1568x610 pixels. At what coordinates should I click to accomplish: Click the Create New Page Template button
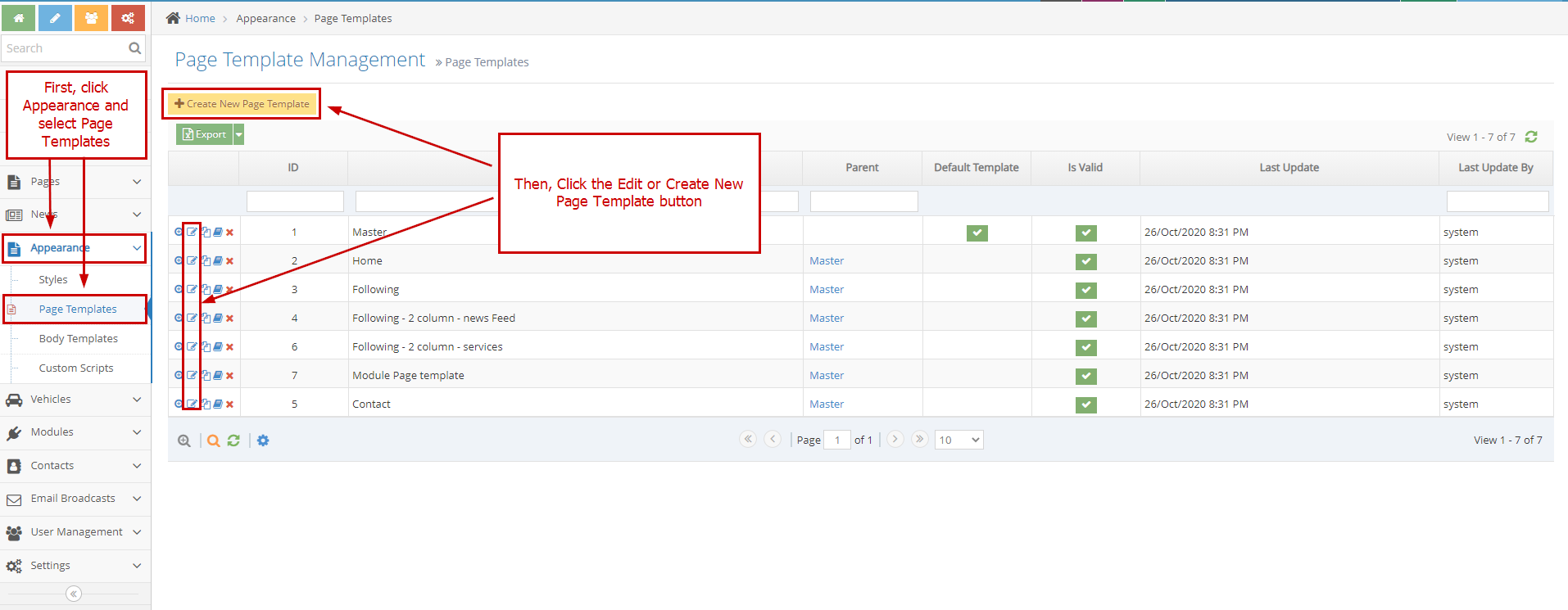[242, 104]
